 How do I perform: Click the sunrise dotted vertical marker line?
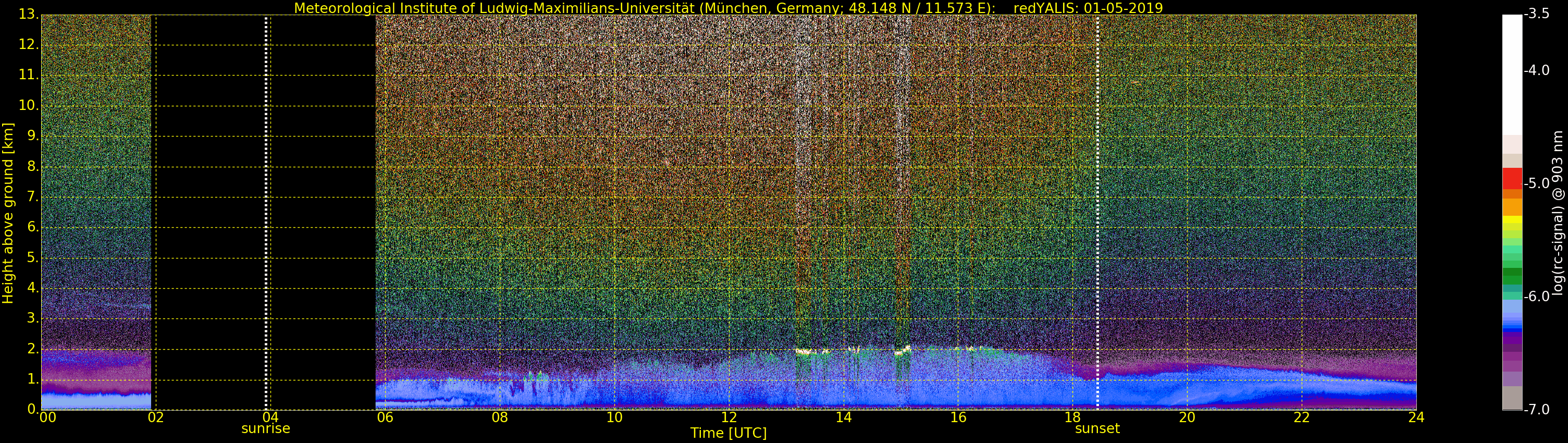[x=267, y=212]
